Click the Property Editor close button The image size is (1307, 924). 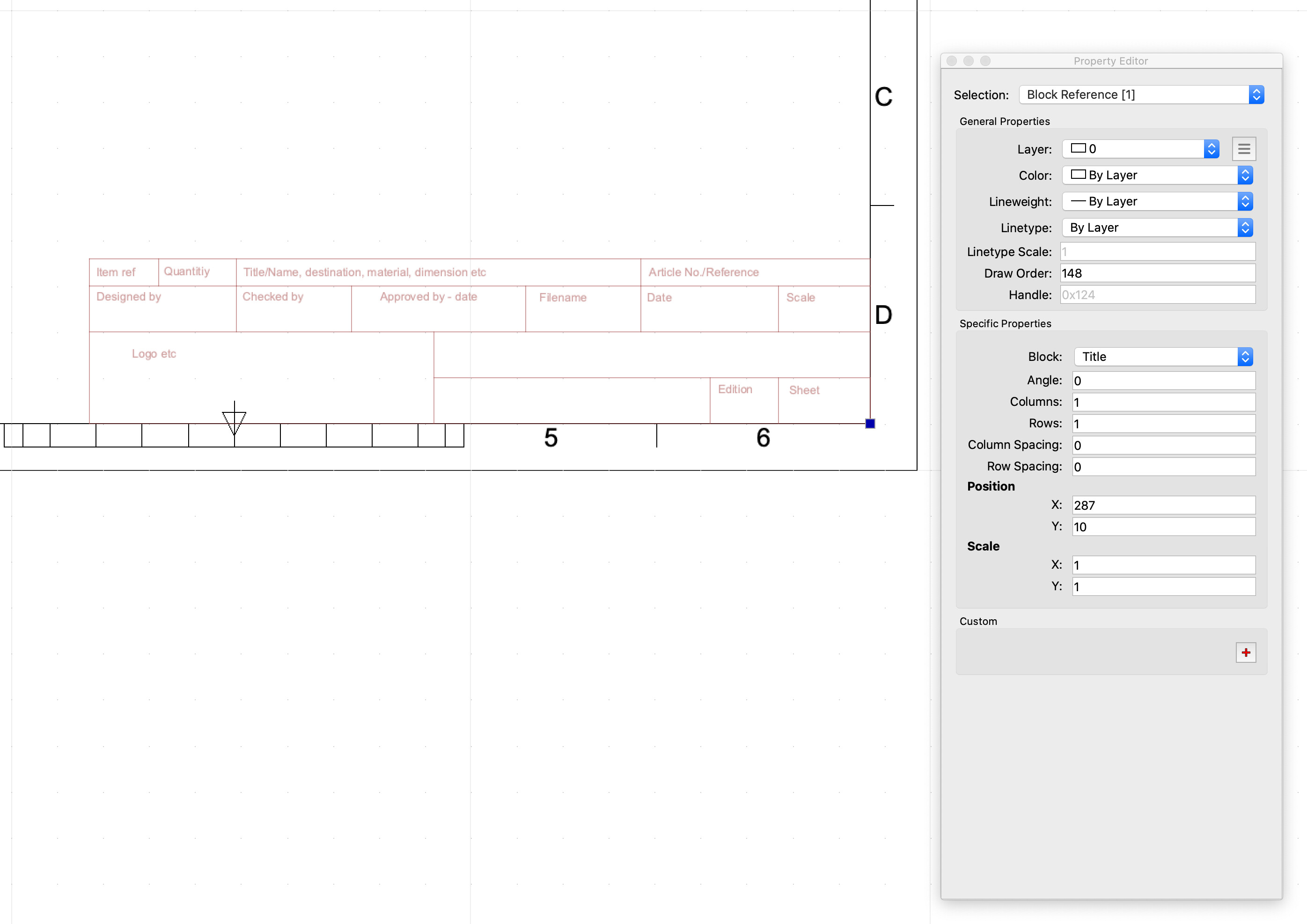click(951, 61)
